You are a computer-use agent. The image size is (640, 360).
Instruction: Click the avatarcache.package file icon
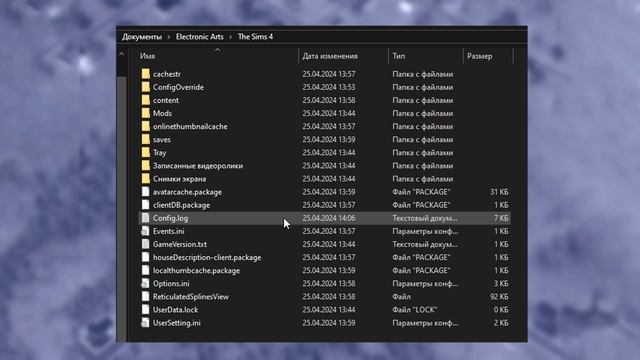pyautogui.click(x=145, y=192)
